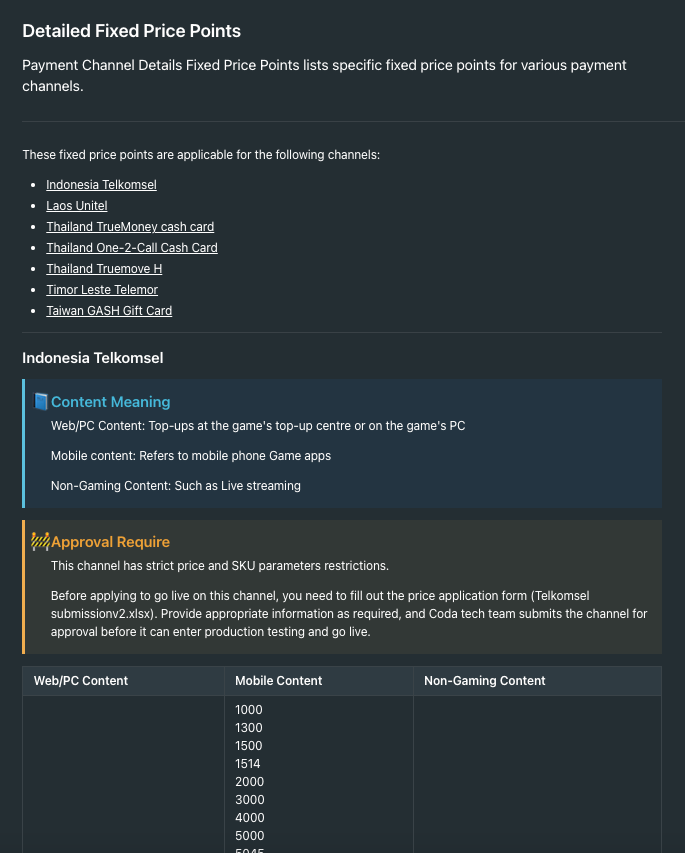Select the Content Meaning callout title
Image resolution: width=685 pixels, height=853 pixels.
point(110,402)
